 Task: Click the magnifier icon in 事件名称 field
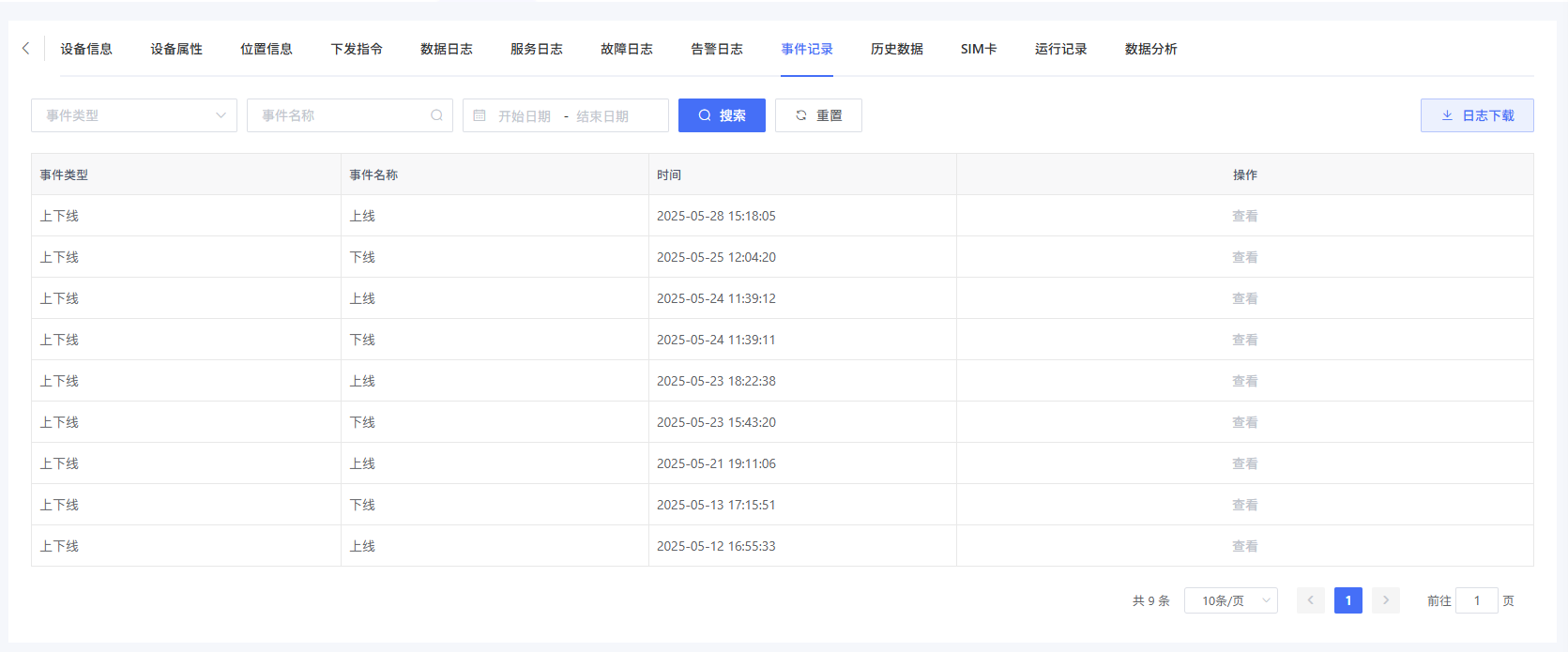coord(436,115)
